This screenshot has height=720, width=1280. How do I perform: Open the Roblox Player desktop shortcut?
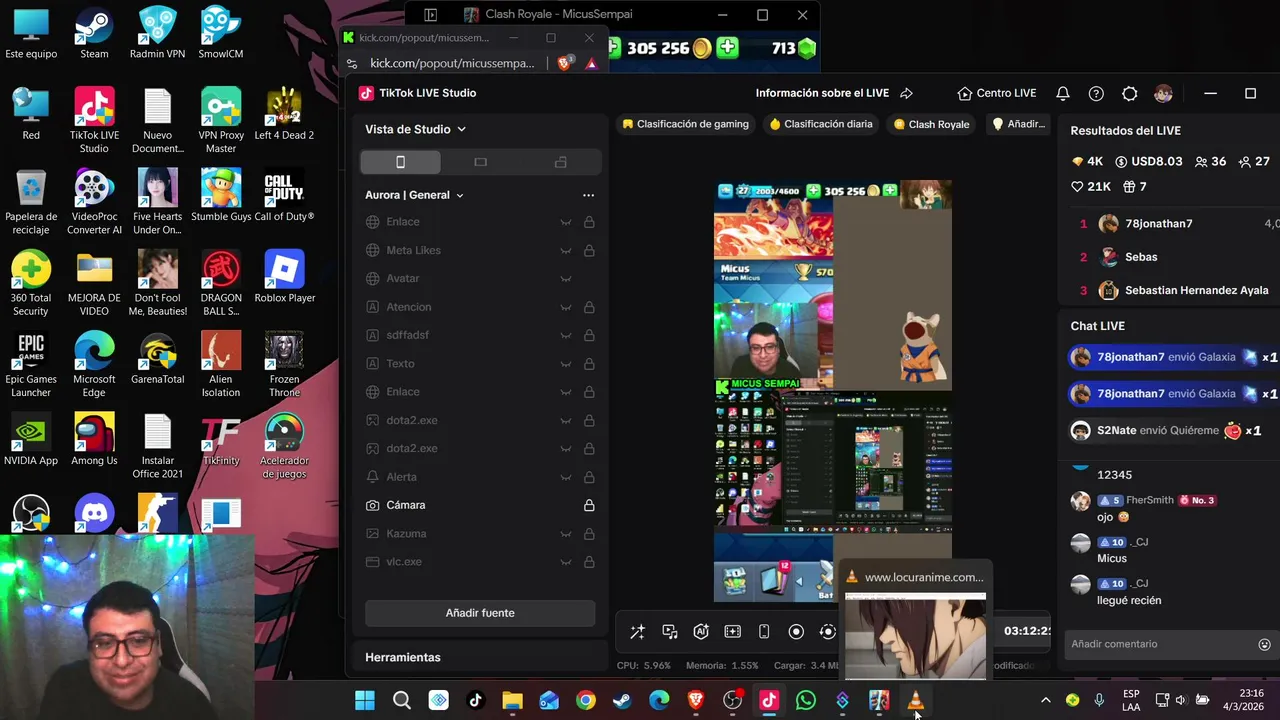tap(284, 277)
